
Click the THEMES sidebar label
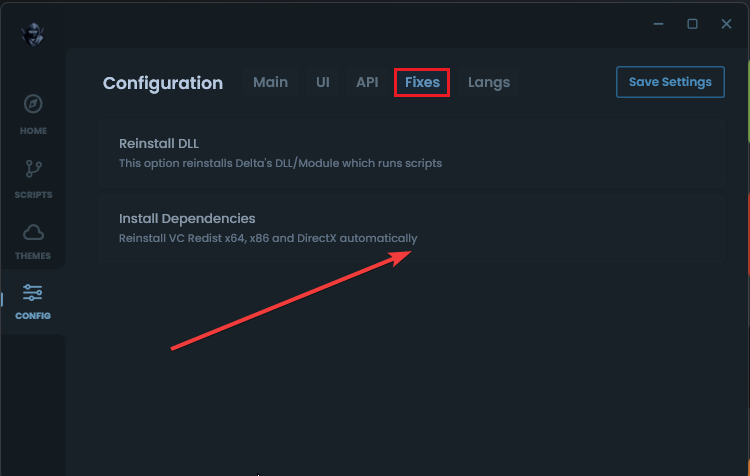click(x=33, y=256)
